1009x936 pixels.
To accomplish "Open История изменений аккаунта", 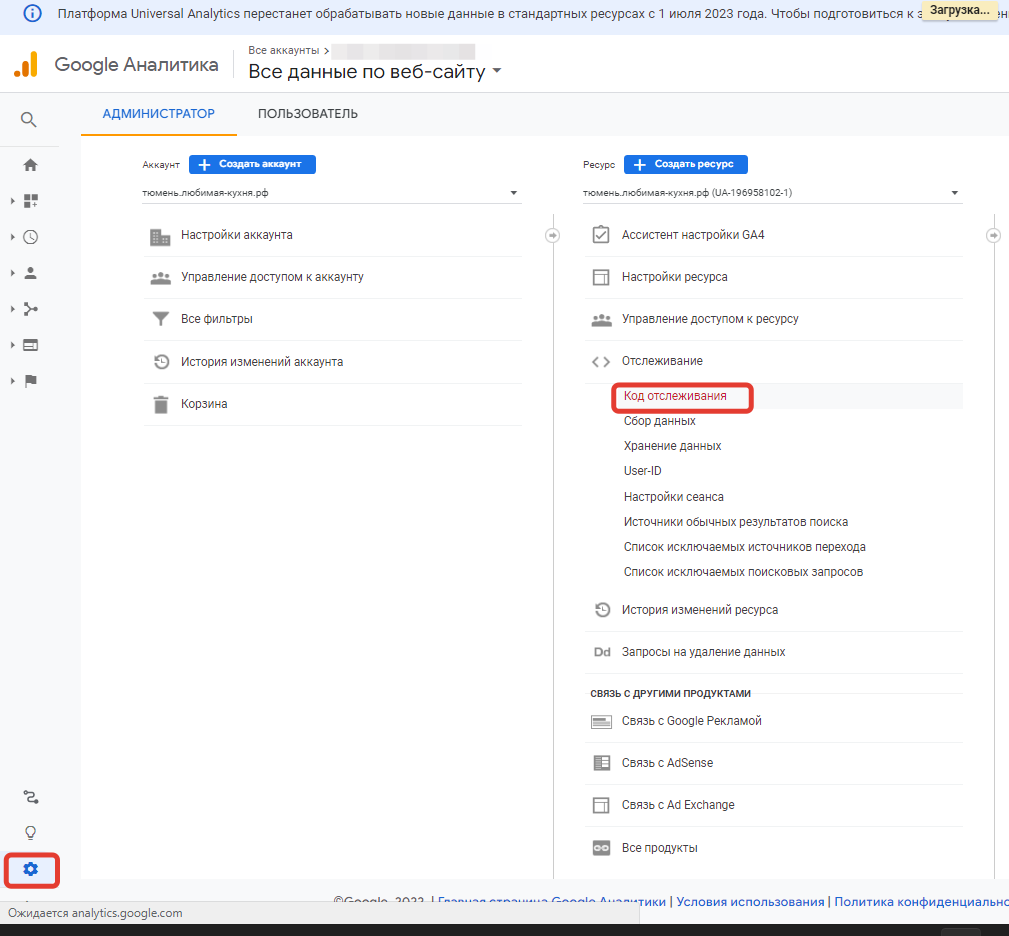I will pos(262,362).
